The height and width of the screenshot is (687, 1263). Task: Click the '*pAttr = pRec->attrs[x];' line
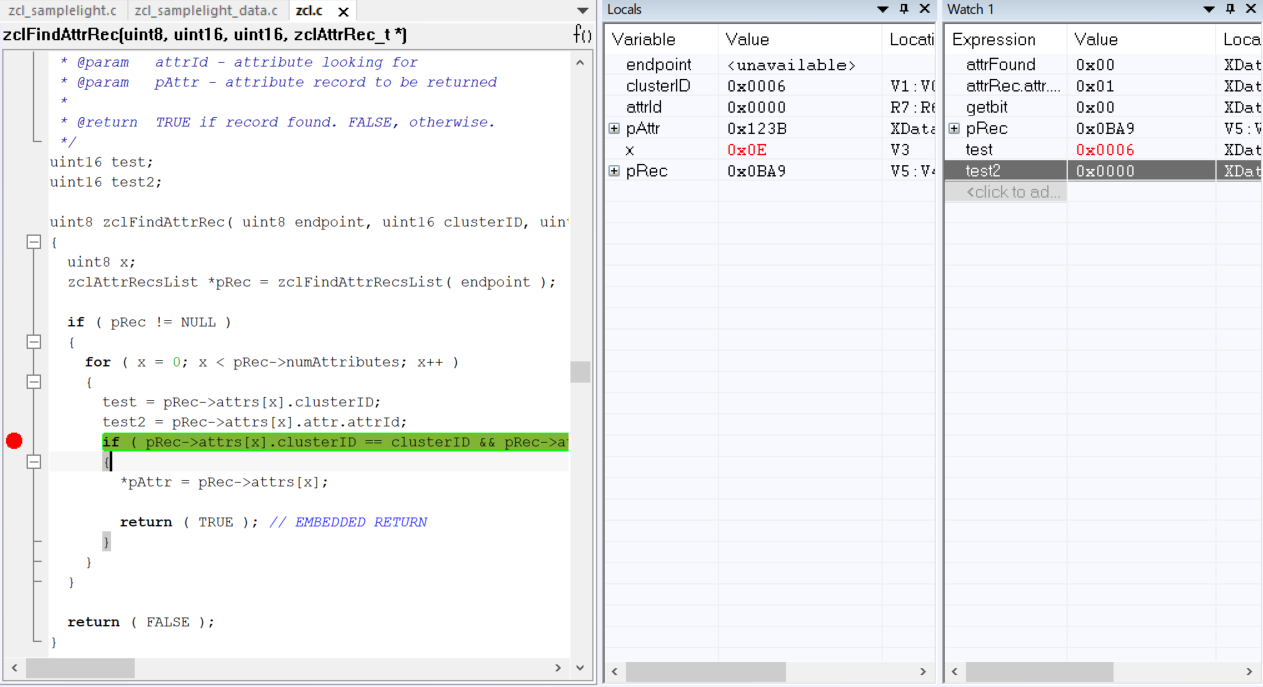(x=224, y=482)
